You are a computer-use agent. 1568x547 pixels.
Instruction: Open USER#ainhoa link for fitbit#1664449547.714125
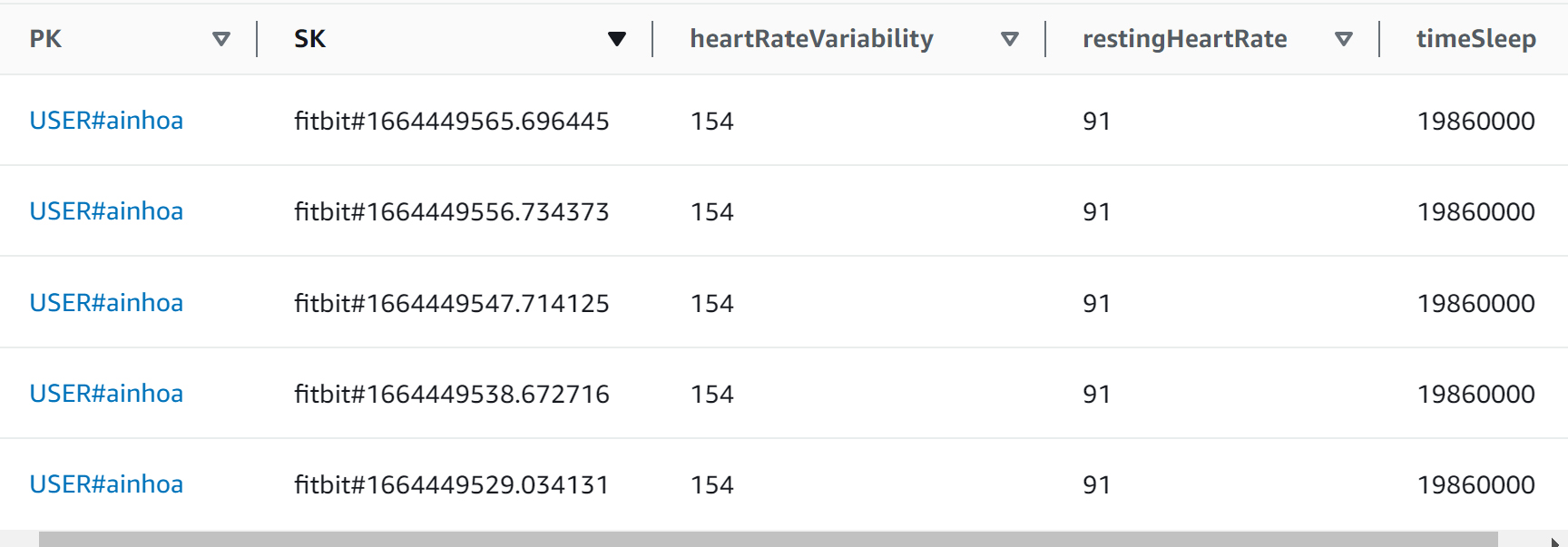pos(106,303)
